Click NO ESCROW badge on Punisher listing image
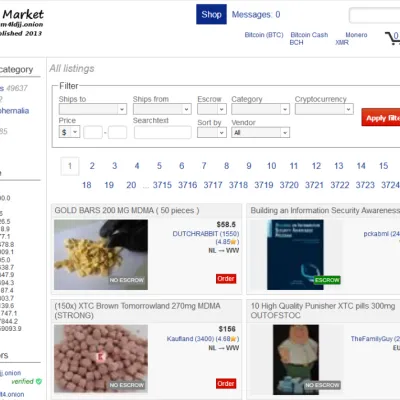The width and height of the screenshot is (400, 400). coord(322,385)
